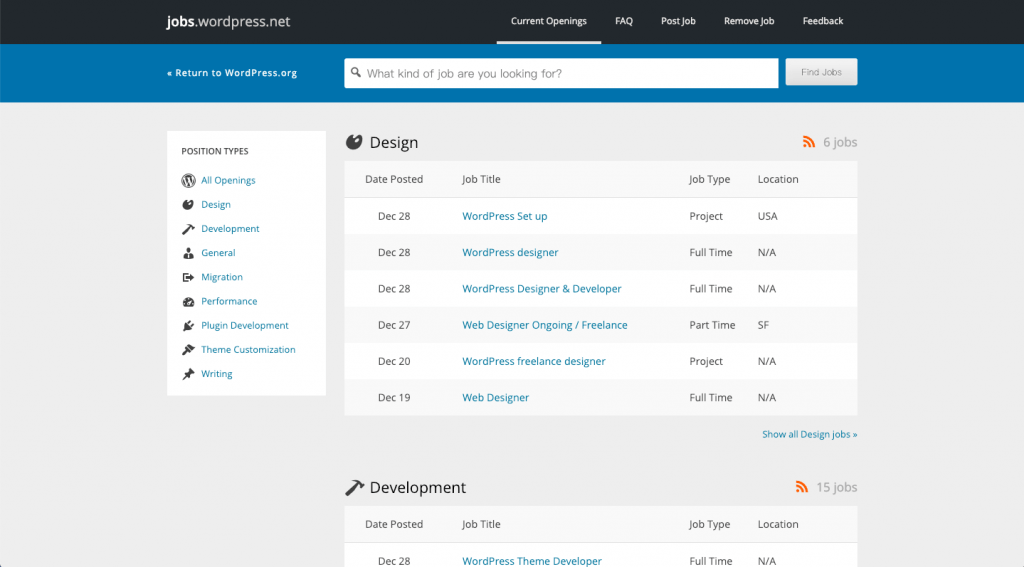Click the WordPress logo icon beside All Openings

point(188,180)
